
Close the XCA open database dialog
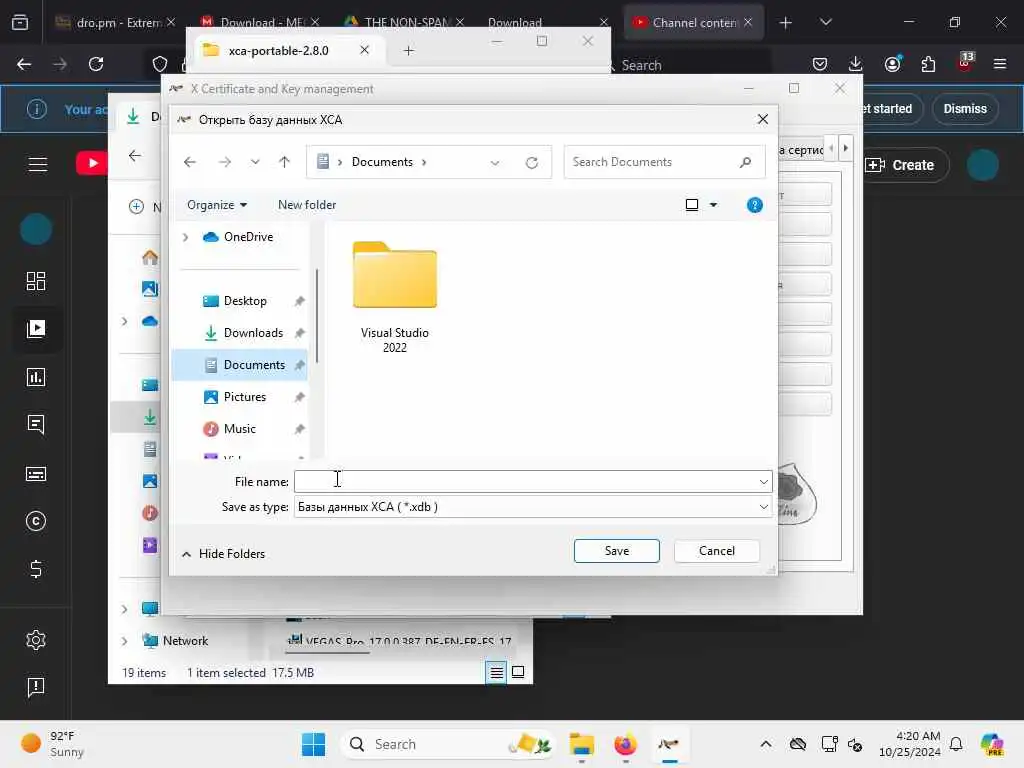coord(762,120)
